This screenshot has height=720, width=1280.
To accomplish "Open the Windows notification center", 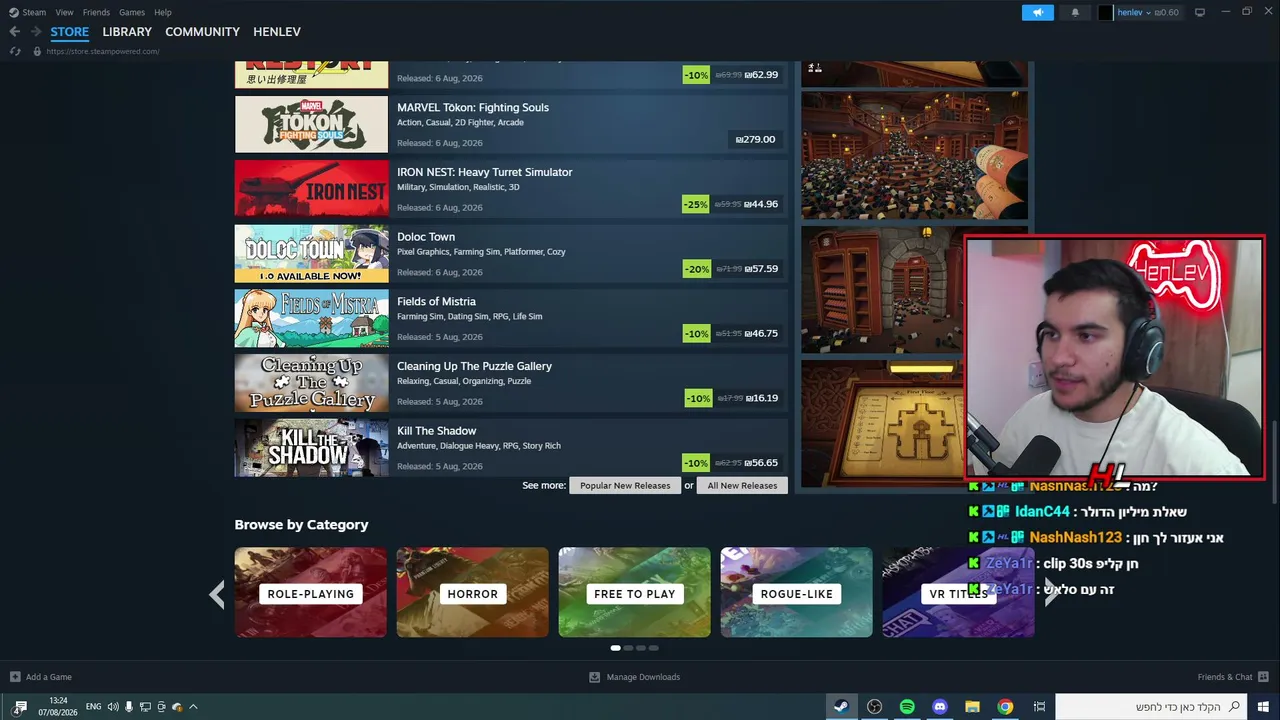I will pos(20,707).
